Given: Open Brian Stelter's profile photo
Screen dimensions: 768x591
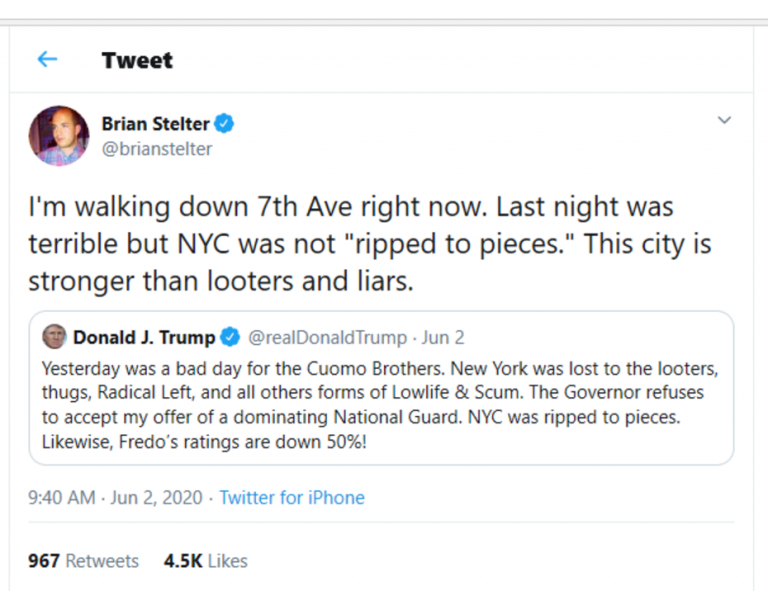Looking at the screenshot, I should click(58, 136).
